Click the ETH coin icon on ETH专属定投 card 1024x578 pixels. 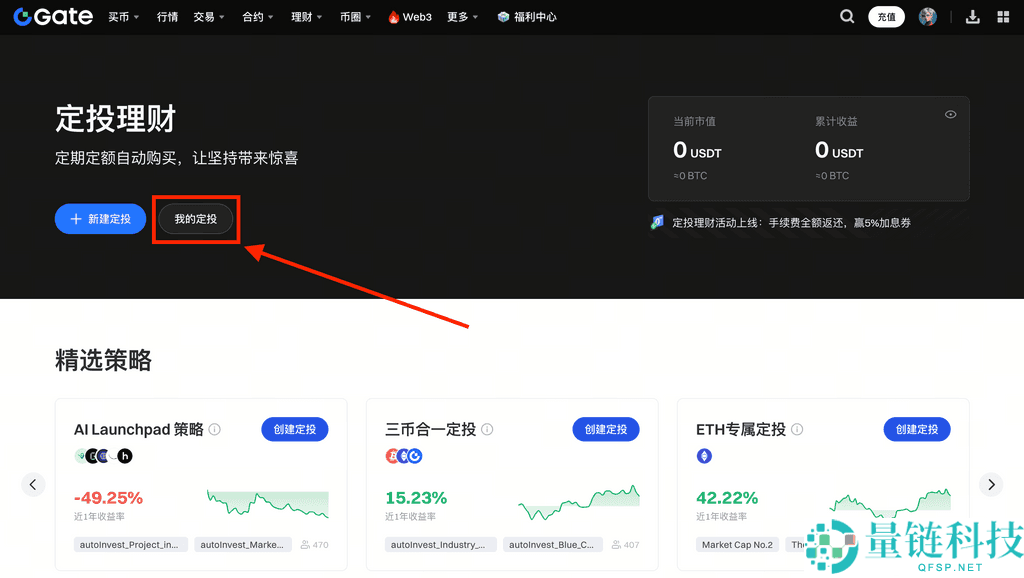(704, 455)
